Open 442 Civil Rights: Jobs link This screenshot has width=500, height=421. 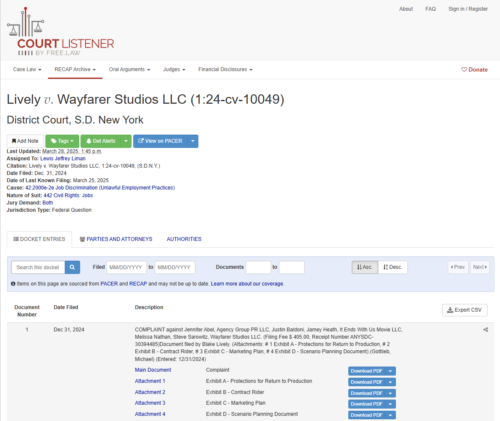68,195
